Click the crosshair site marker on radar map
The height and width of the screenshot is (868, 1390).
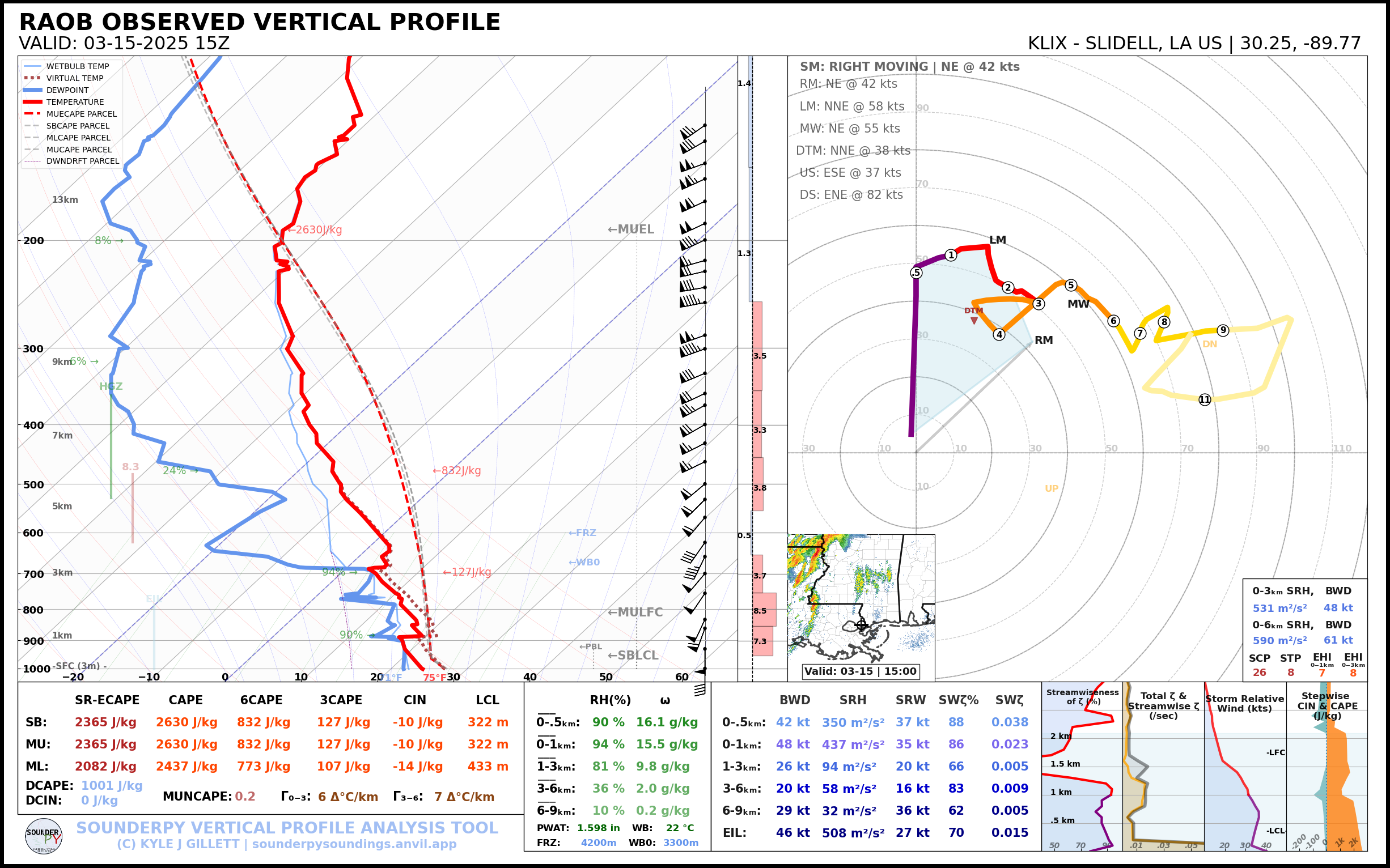pyautogui.click(x=861, y=625)
